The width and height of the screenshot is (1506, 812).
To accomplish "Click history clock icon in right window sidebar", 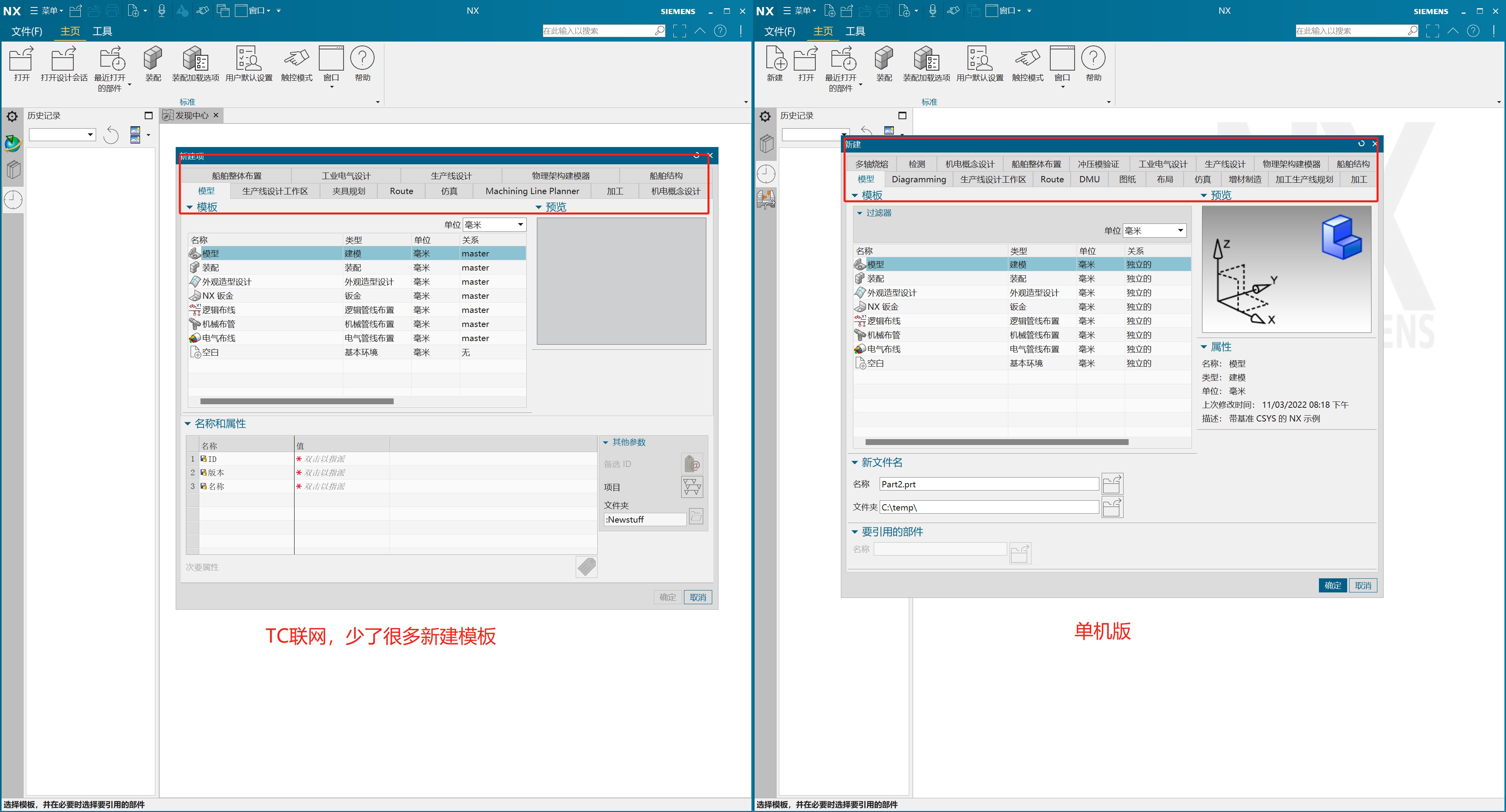I will 766,174.
